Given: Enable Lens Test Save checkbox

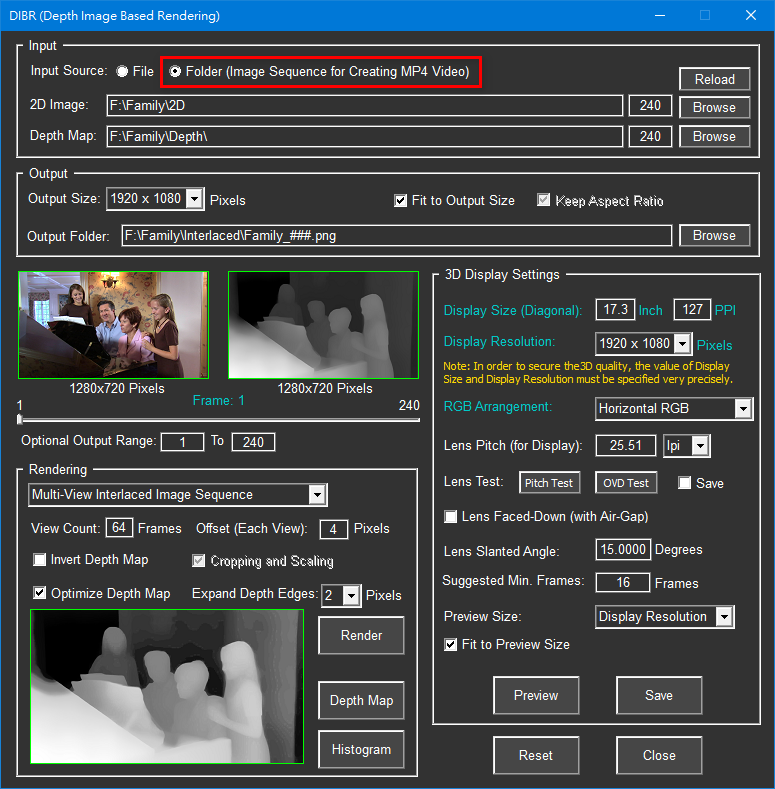Looking at the screenshot, I should (684, 483).
